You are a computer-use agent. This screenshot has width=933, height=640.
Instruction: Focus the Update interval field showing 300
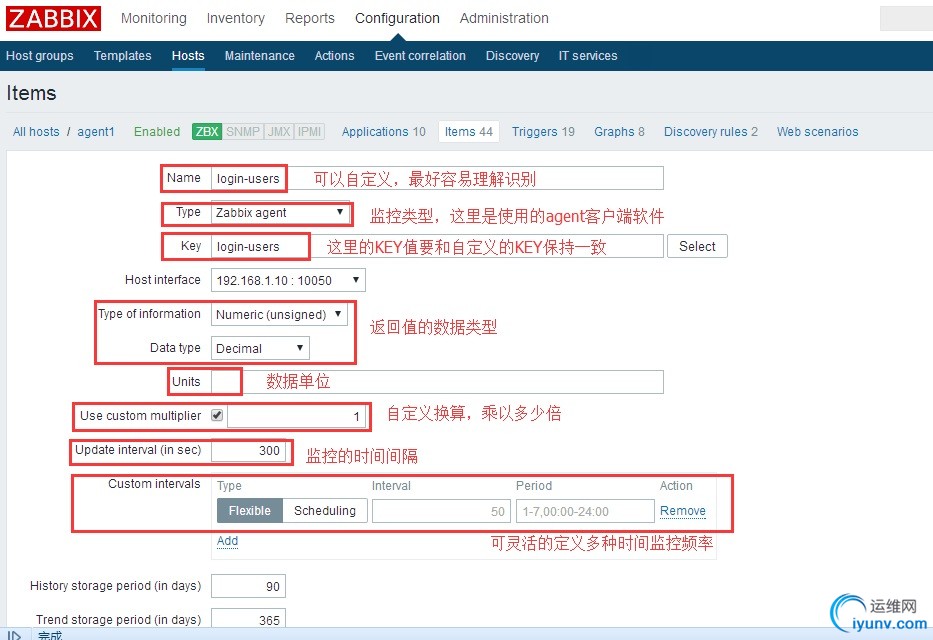tap(248, 450)
